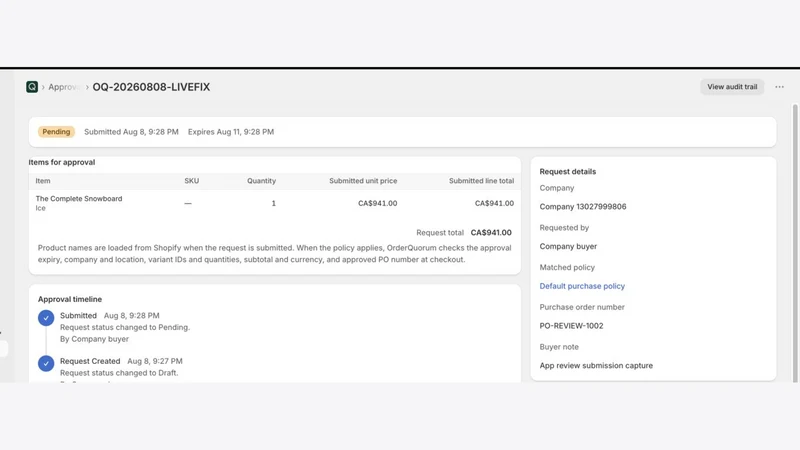
Task: Click Expires Aug 11, 9:28 PM text
Action: [x=231, y=132]
